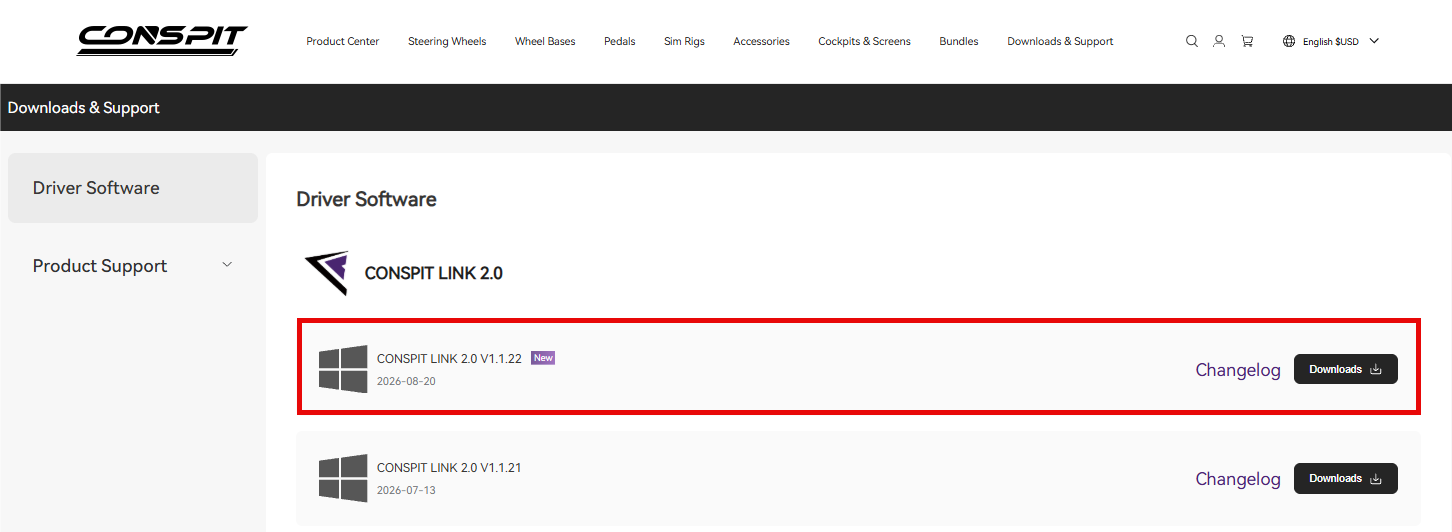Open the Accessories menu
This screenshot has width=1452, height=532.
761,41
